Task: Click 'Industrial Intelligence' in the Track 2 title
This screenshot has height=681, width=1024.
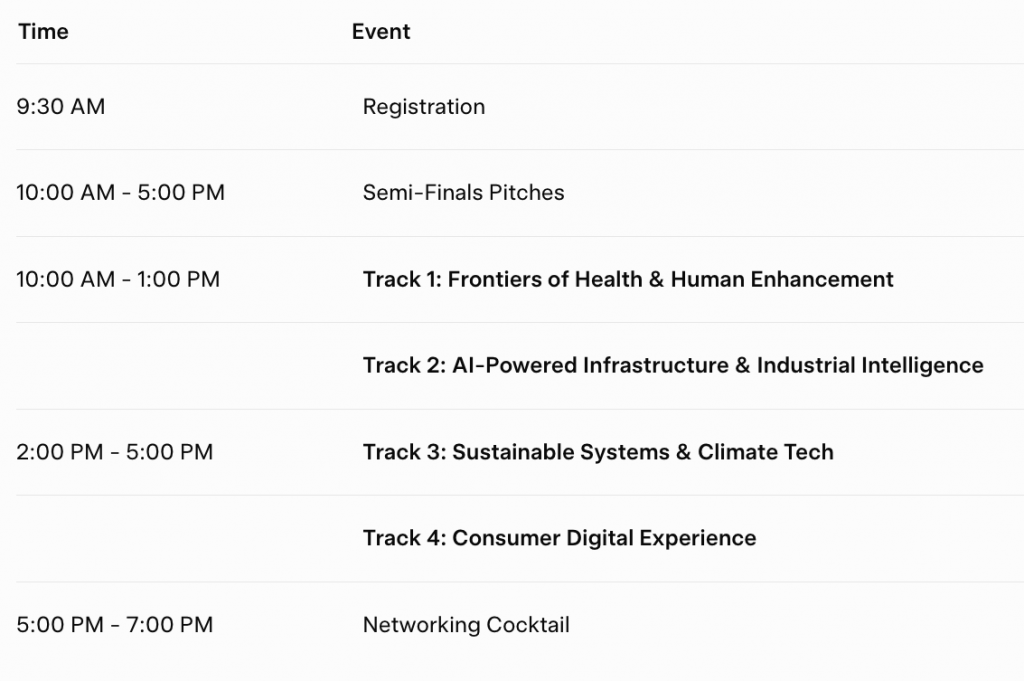Action: (870, 366)
